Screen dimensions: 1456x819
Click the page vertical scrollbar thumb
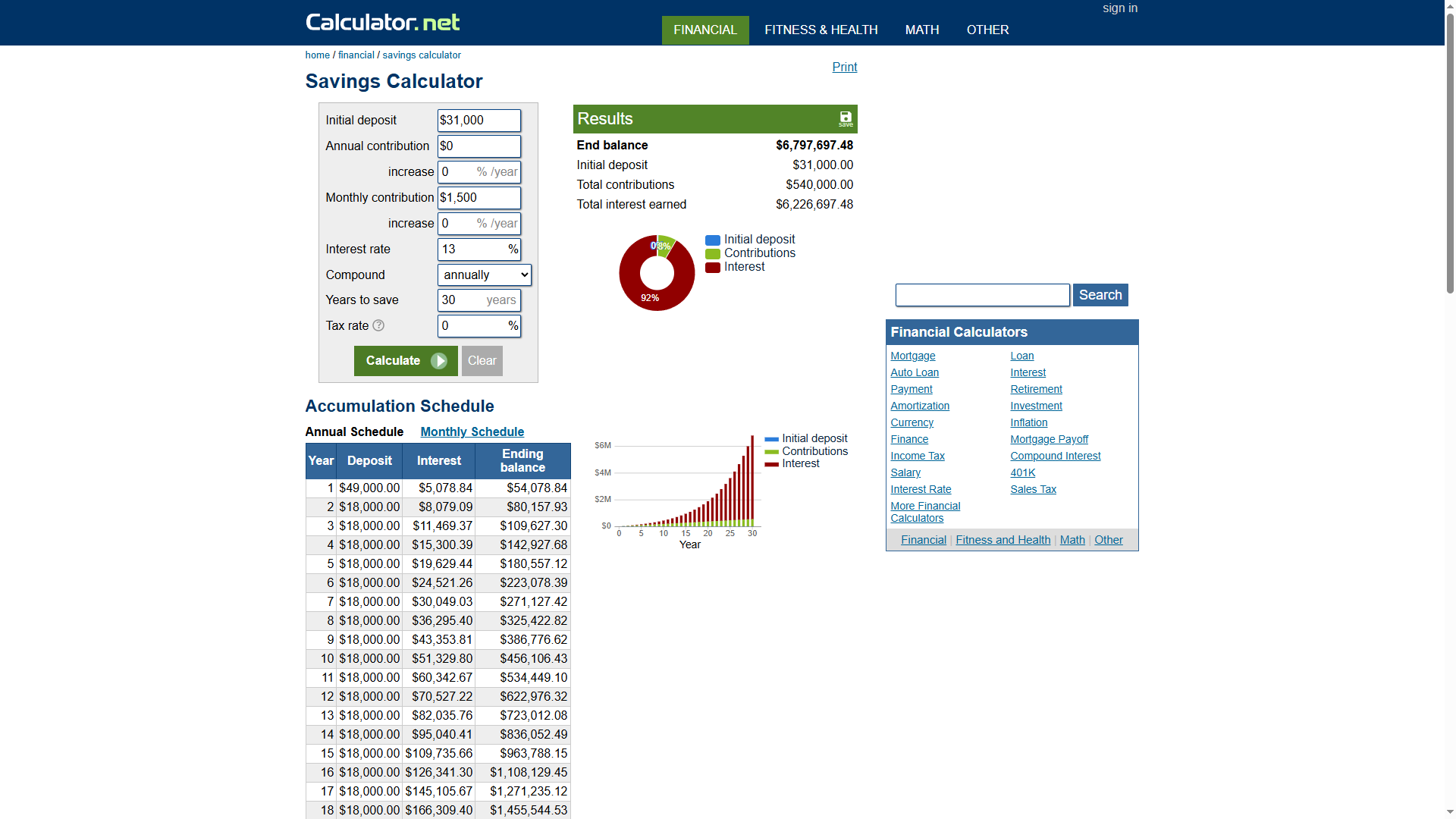(x=1450, y=152)
